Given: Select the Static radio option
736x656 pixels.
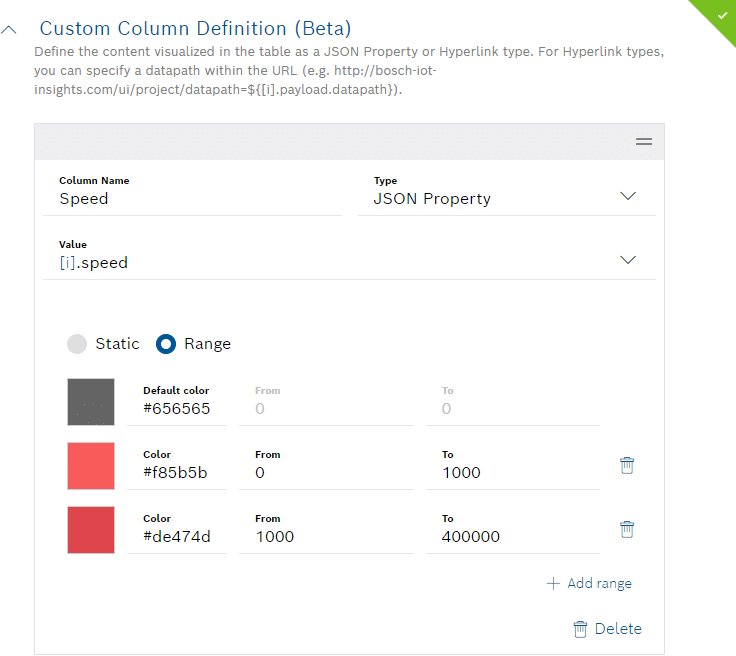Looking at the screenshot, I should 78,344.
